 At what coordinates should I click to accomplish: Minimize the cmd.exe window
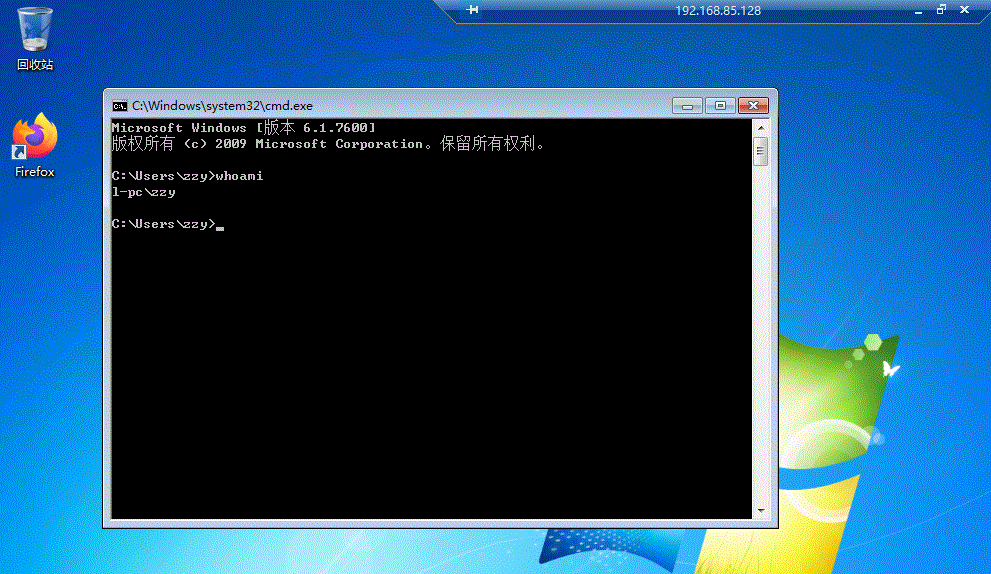(x=687, y=106)
